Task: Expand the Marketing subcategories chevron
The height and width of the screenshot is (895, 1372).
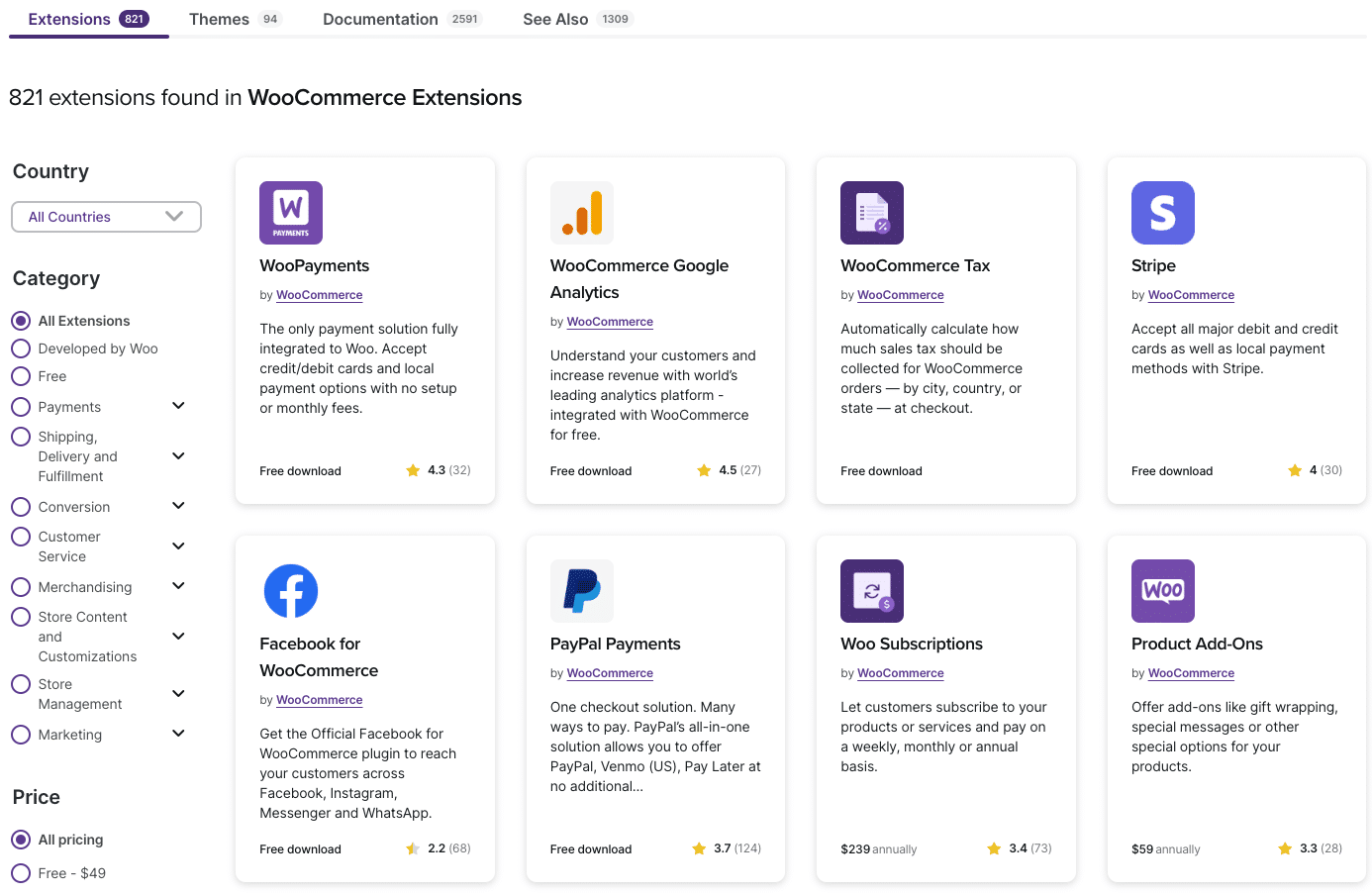Action: point(178,734)
